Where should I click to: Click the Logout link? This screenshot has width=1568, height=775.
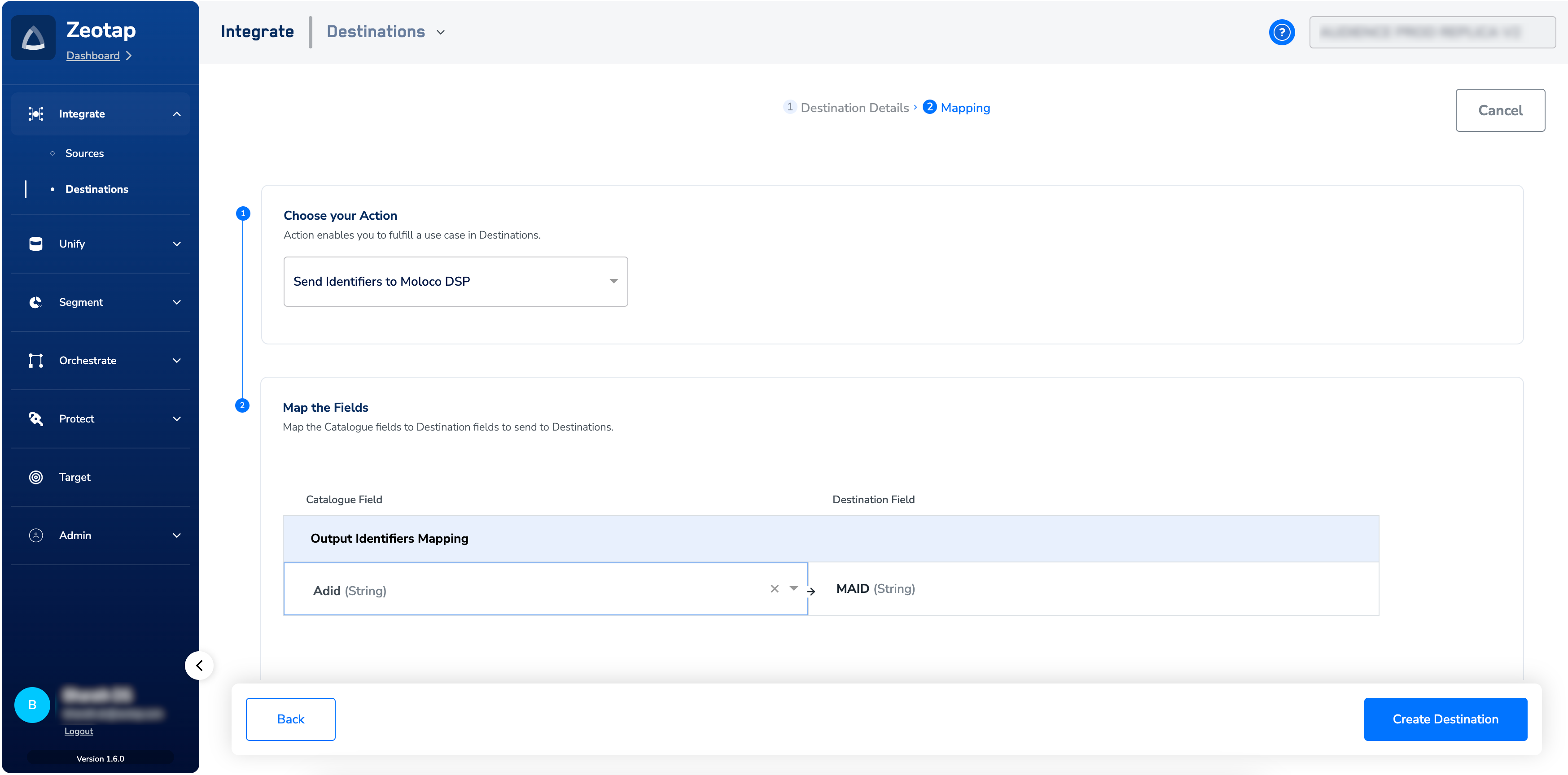coord(79,731)
